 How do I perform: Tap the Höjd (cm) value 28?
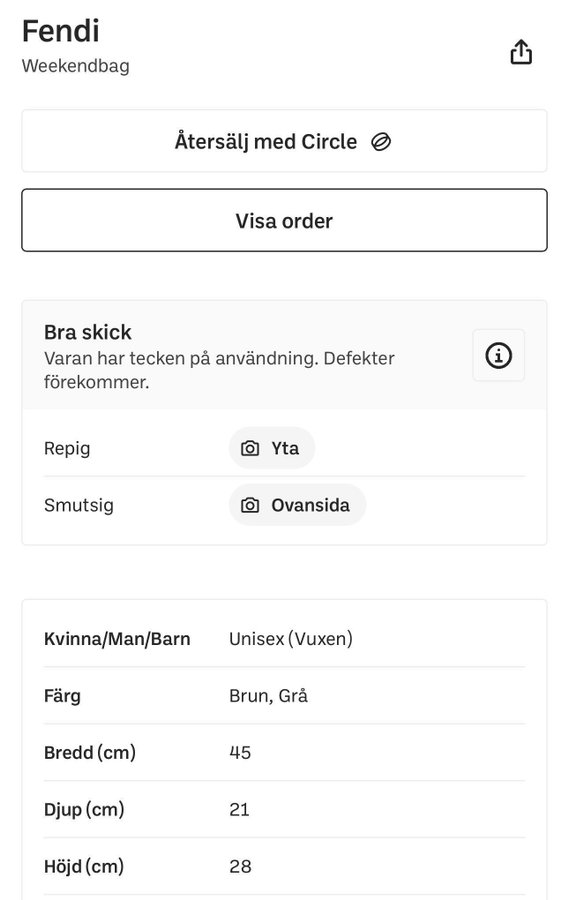pyautogui.click(x=240, y=866)
